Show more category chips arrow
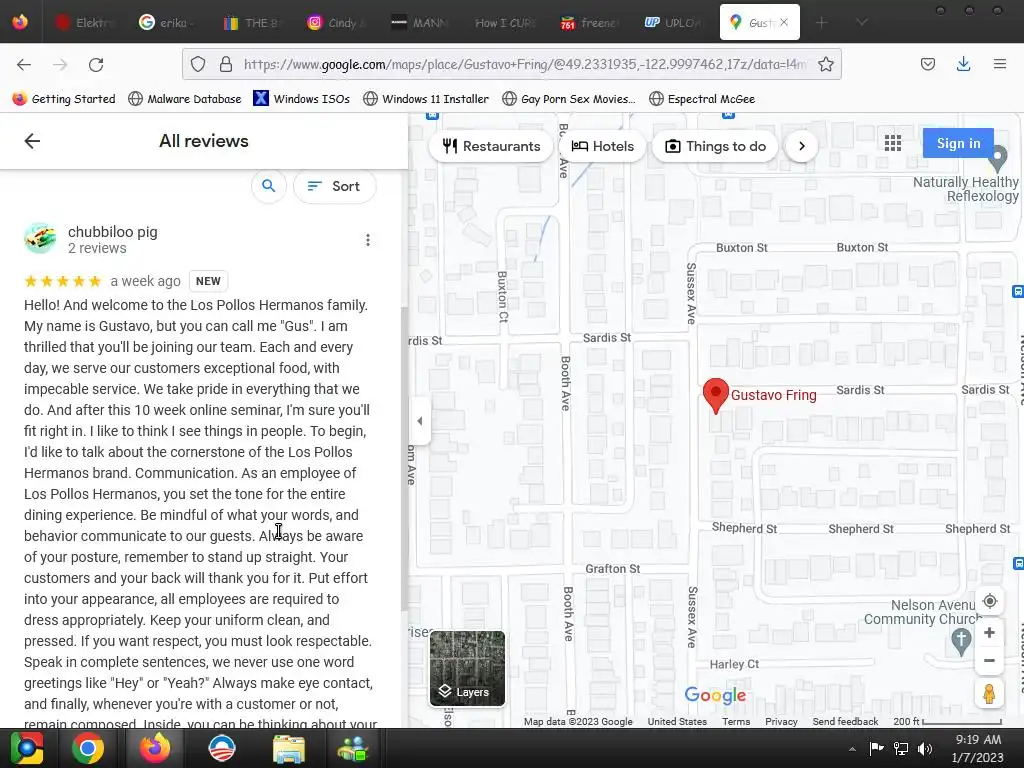Screen dimensions: 1024x768 point(801,146)
